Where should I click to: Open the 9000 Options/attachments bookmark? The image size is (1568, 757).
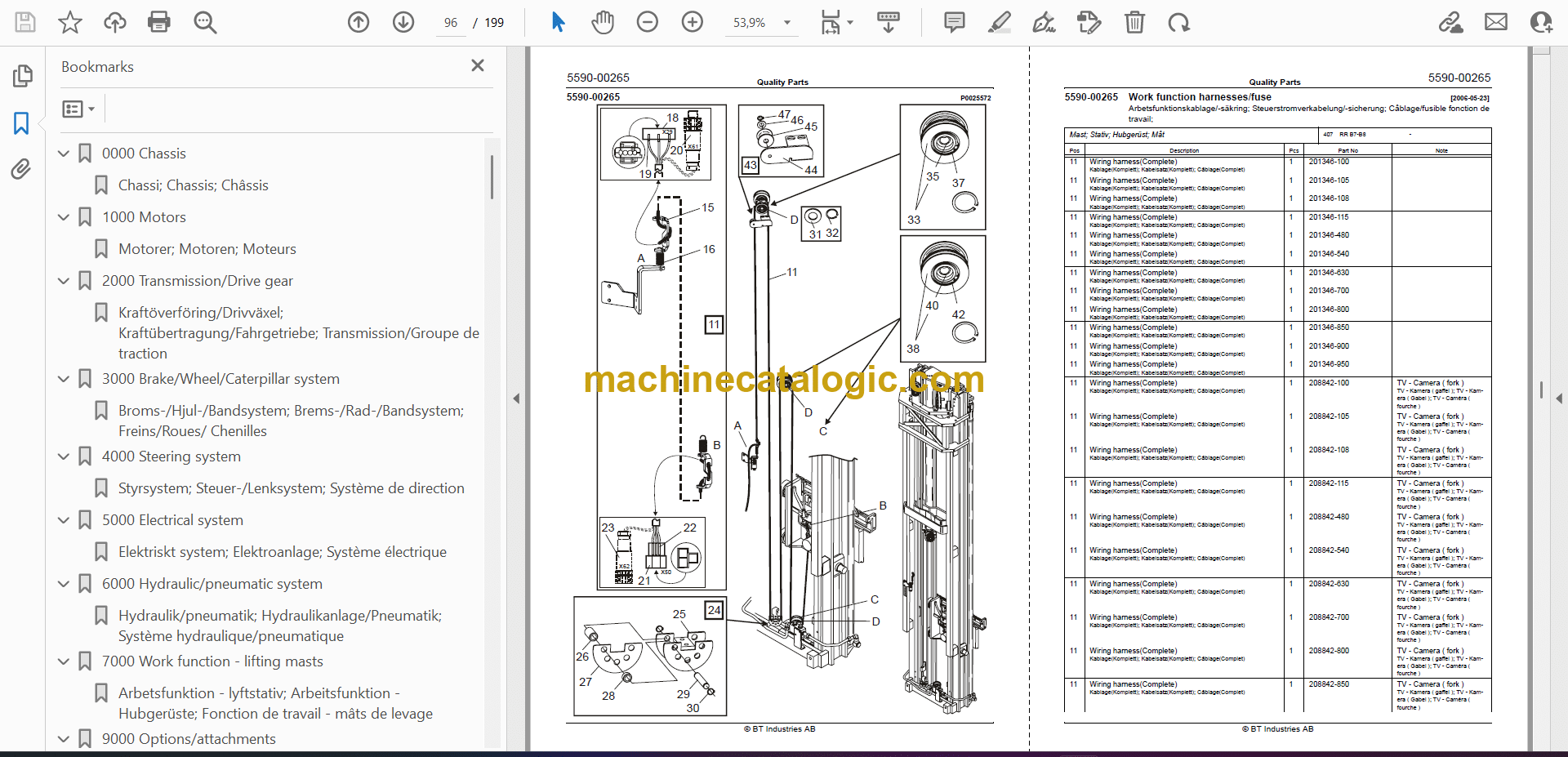pos(189,739)
